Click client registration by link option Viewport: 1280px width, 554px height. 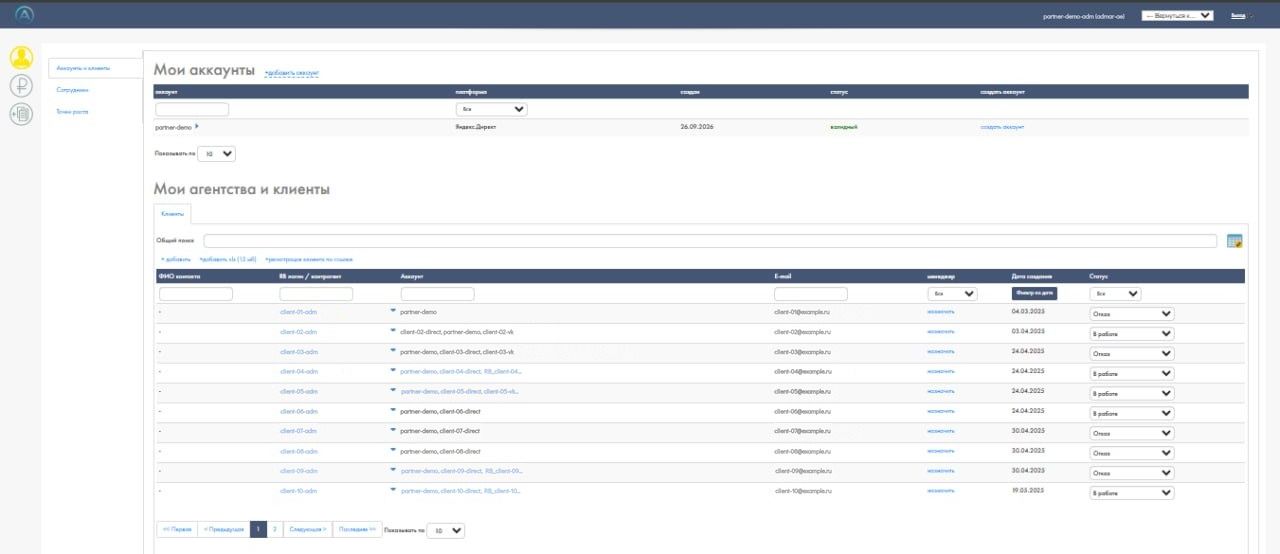pyautogui.click(x=309, y=260)
